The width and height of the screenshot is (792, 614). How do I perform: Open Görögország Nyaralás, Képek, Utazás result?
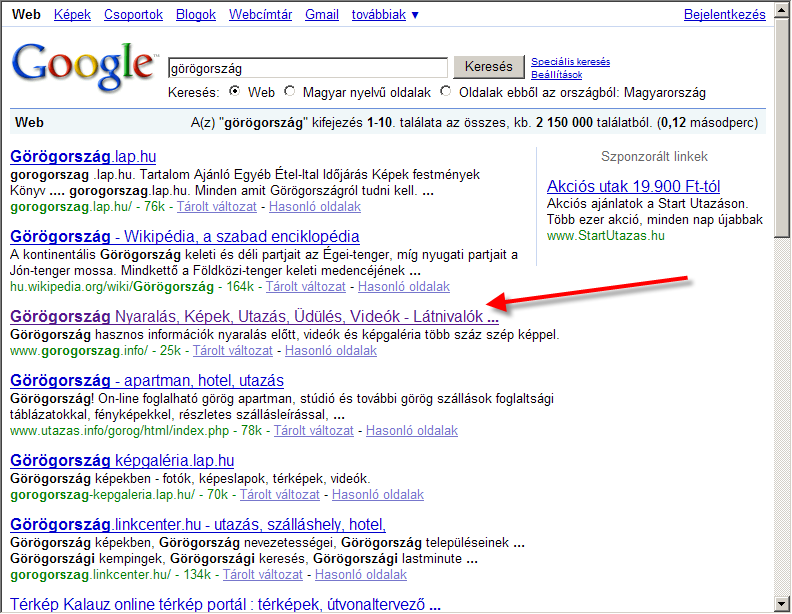(254, 317)
